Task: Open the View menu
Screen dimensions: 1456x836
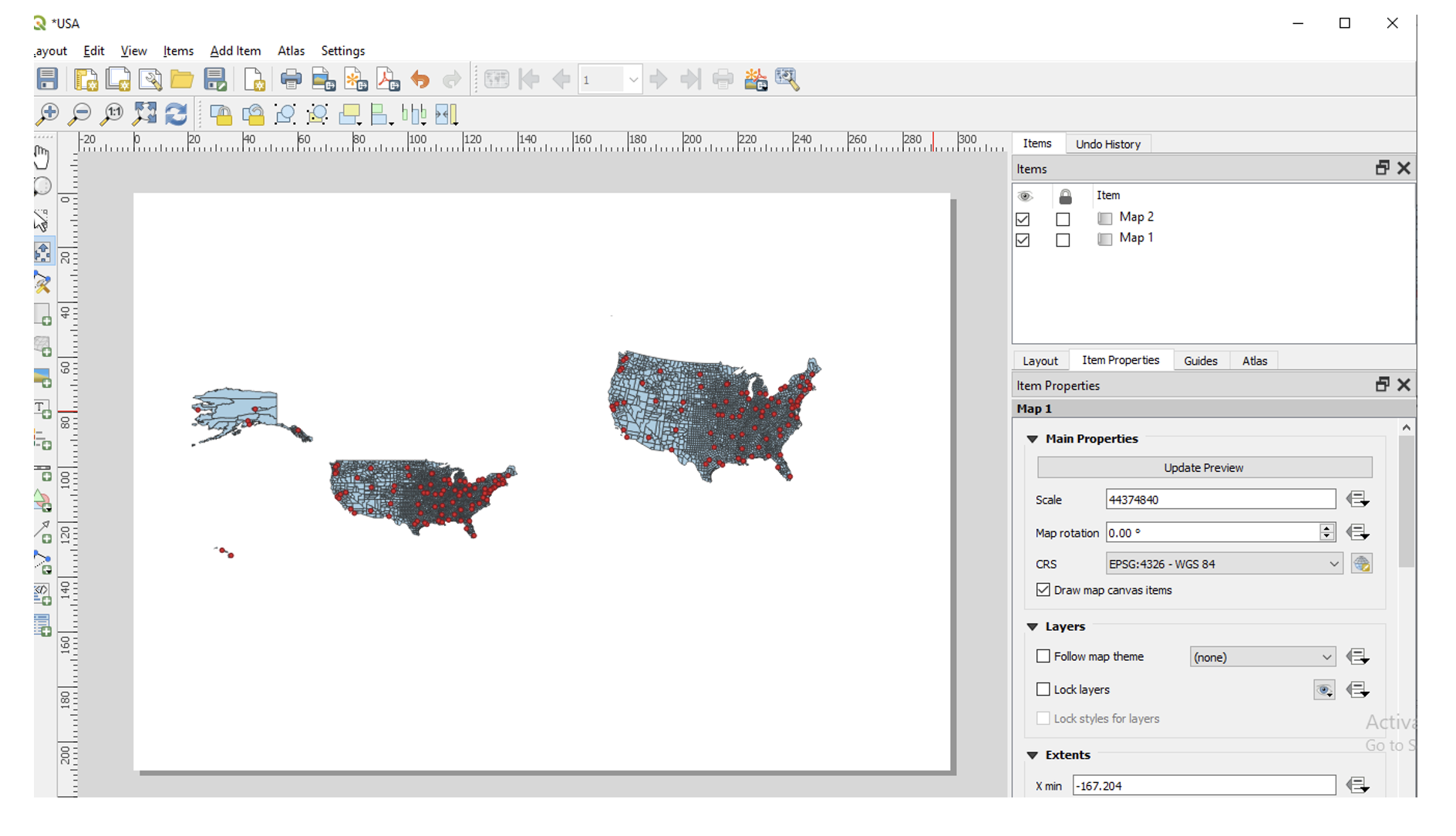Action: tap(133, 51)
